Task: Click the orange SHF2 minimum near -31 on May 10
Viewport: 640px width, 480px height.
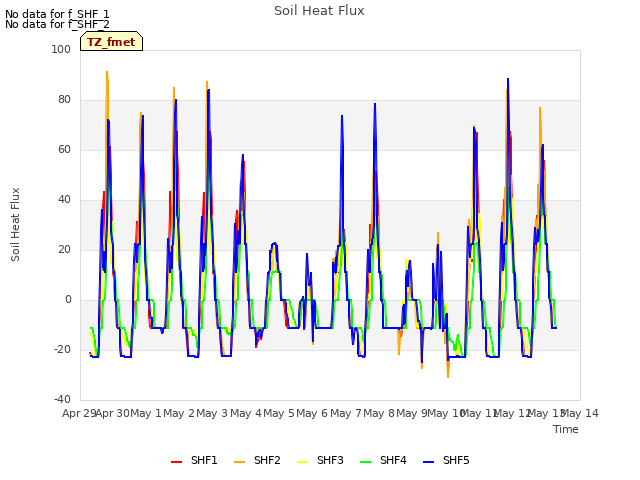Action: point(448,377)
